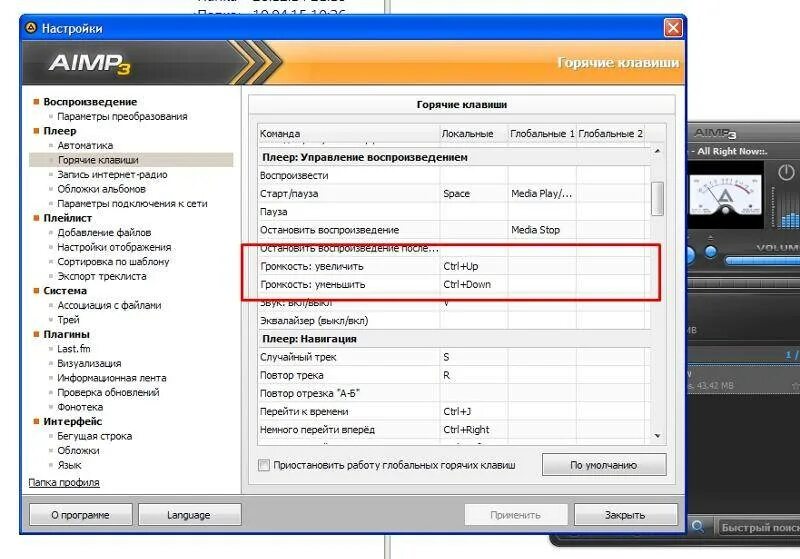Select the Плеер category
Screen dimensions: 800x559
(60, 131)
